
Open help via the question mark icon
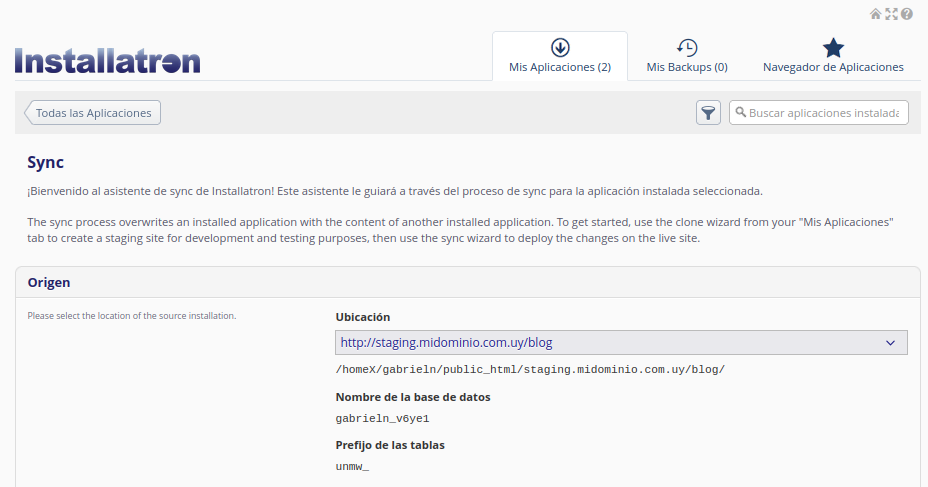[907, 14]
